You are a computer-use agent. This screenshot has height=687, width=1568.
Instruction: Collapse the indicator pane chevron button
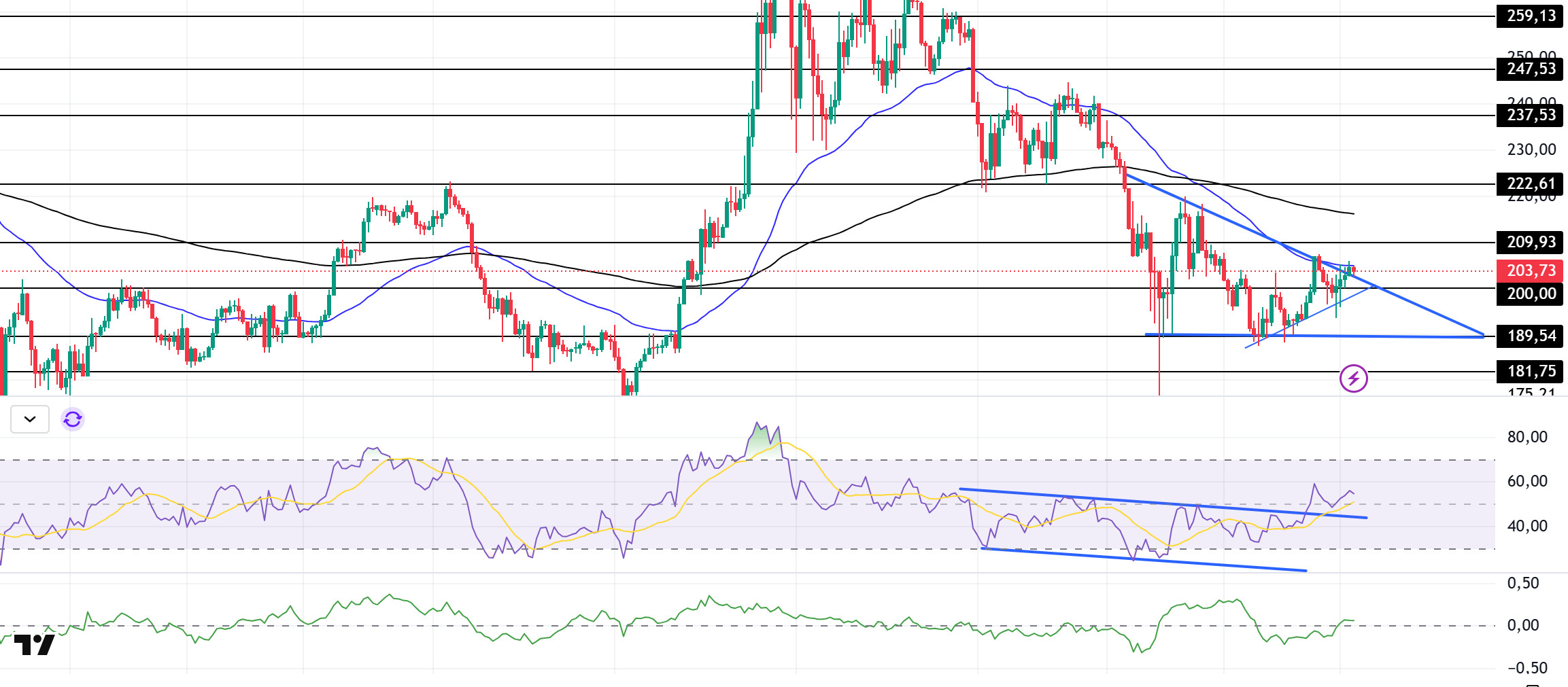pos(30,419)
